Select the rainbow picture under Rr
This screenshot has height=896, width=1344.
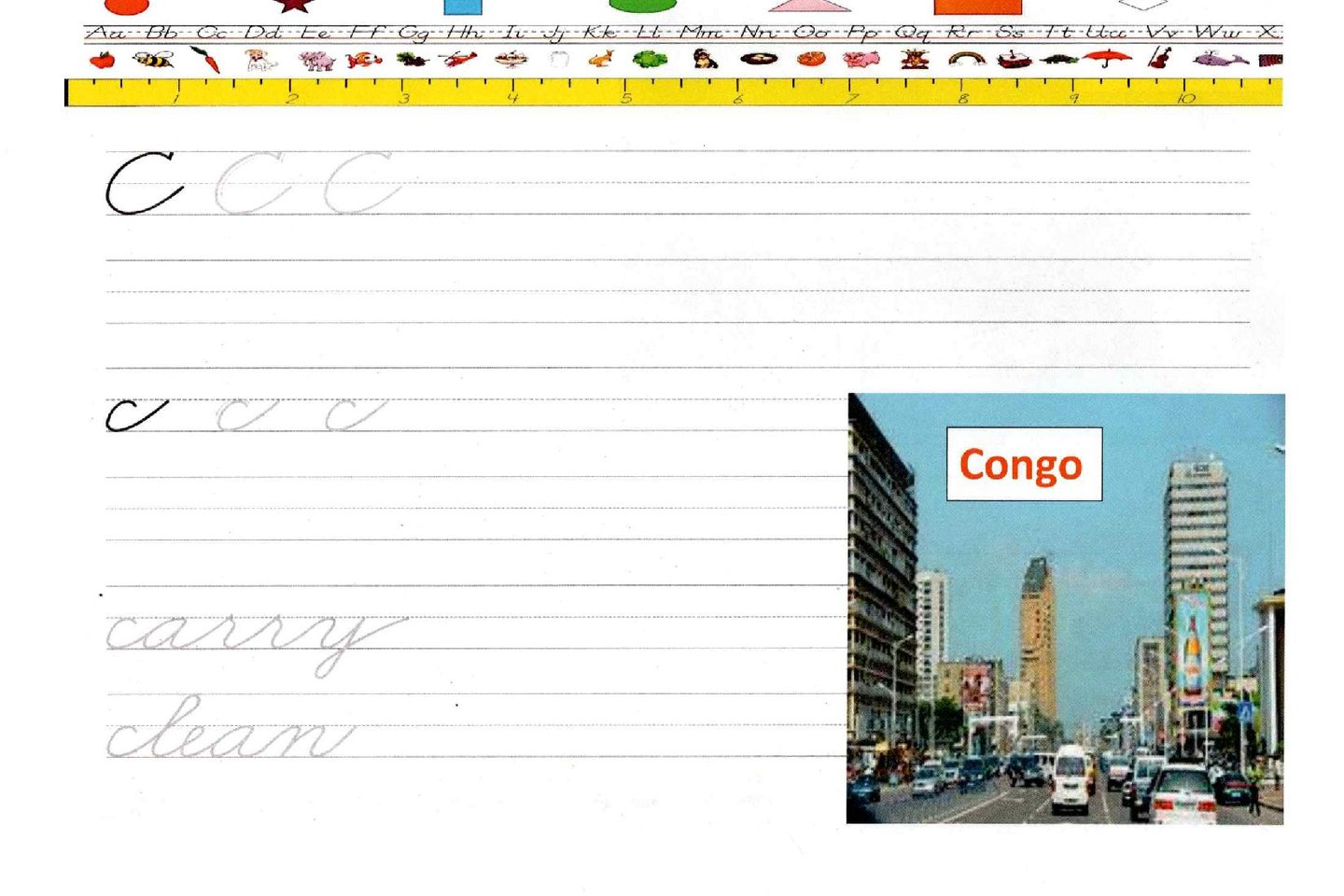point(966,60)
